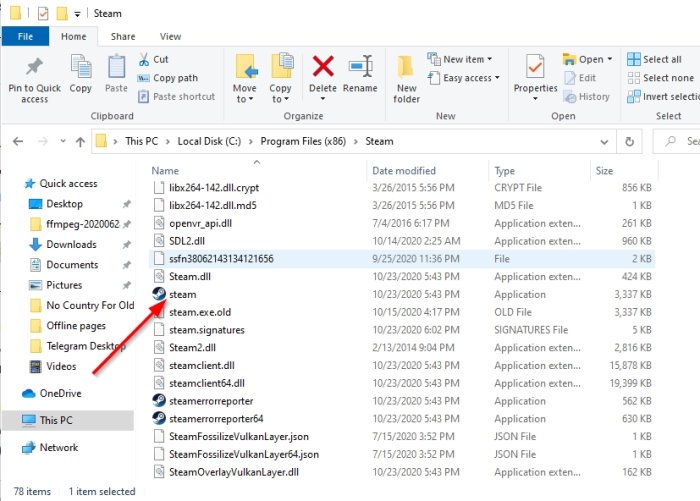Expand breadcrumb arrow after This PC
Image resolution: width=700 pixels, height=501 pixels.
point(168,142)
